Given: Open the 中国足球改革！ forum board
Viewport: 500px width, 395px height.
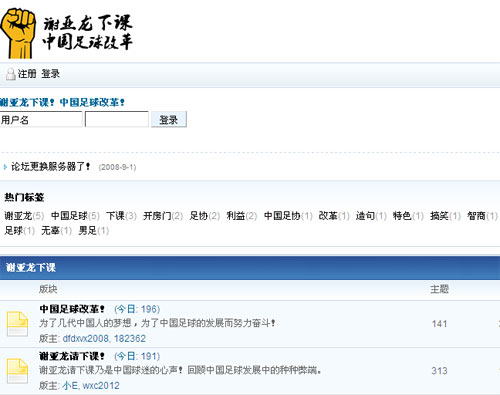Looking at the screenshot, I should tap(72, 309).
